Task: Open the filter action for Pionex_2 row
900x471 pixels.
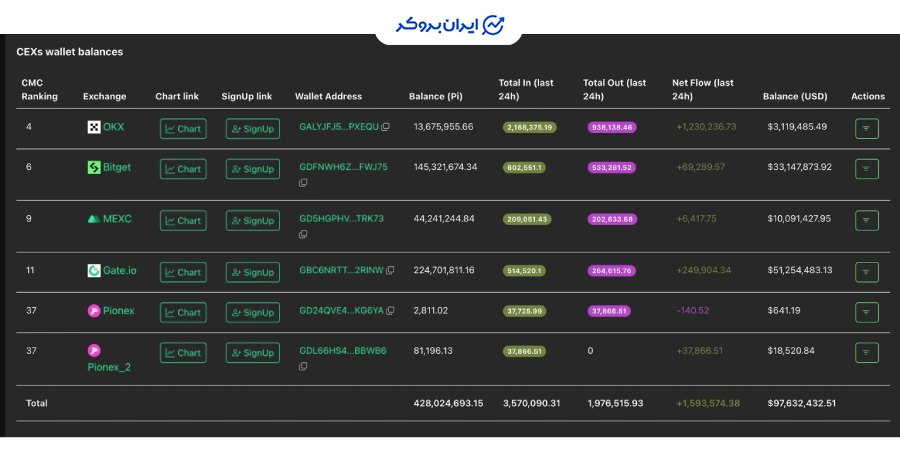Action: coord(867,352)
